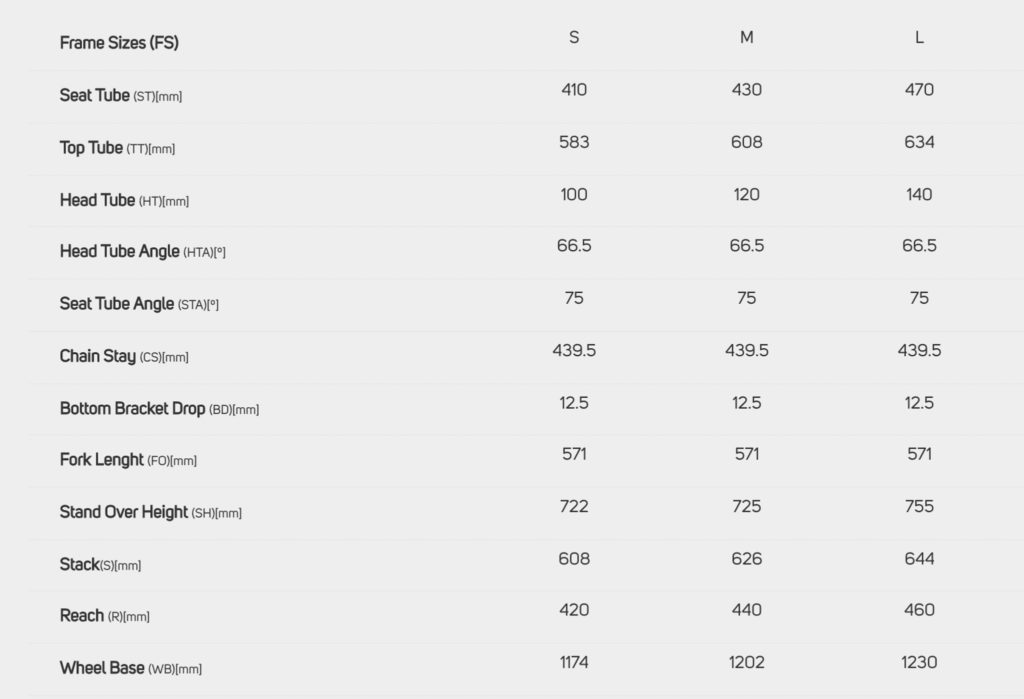1024x699 pixels.
Task: Click the S frame size column header
Action: tap(574, 38)
